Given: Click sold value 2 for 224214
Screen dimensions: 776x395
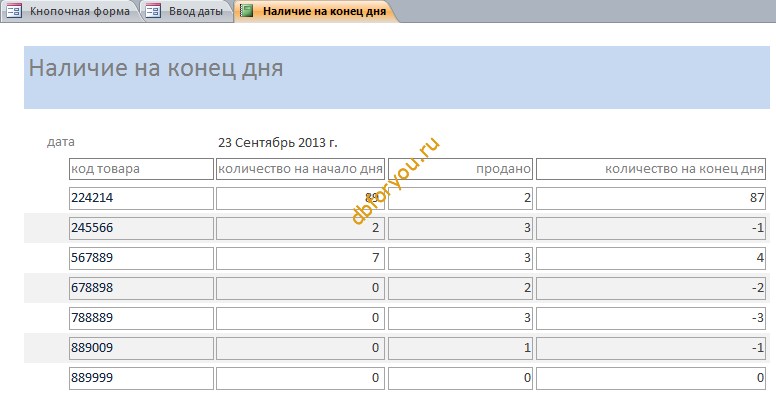Looking at the screenshot, I should (460, 198).
